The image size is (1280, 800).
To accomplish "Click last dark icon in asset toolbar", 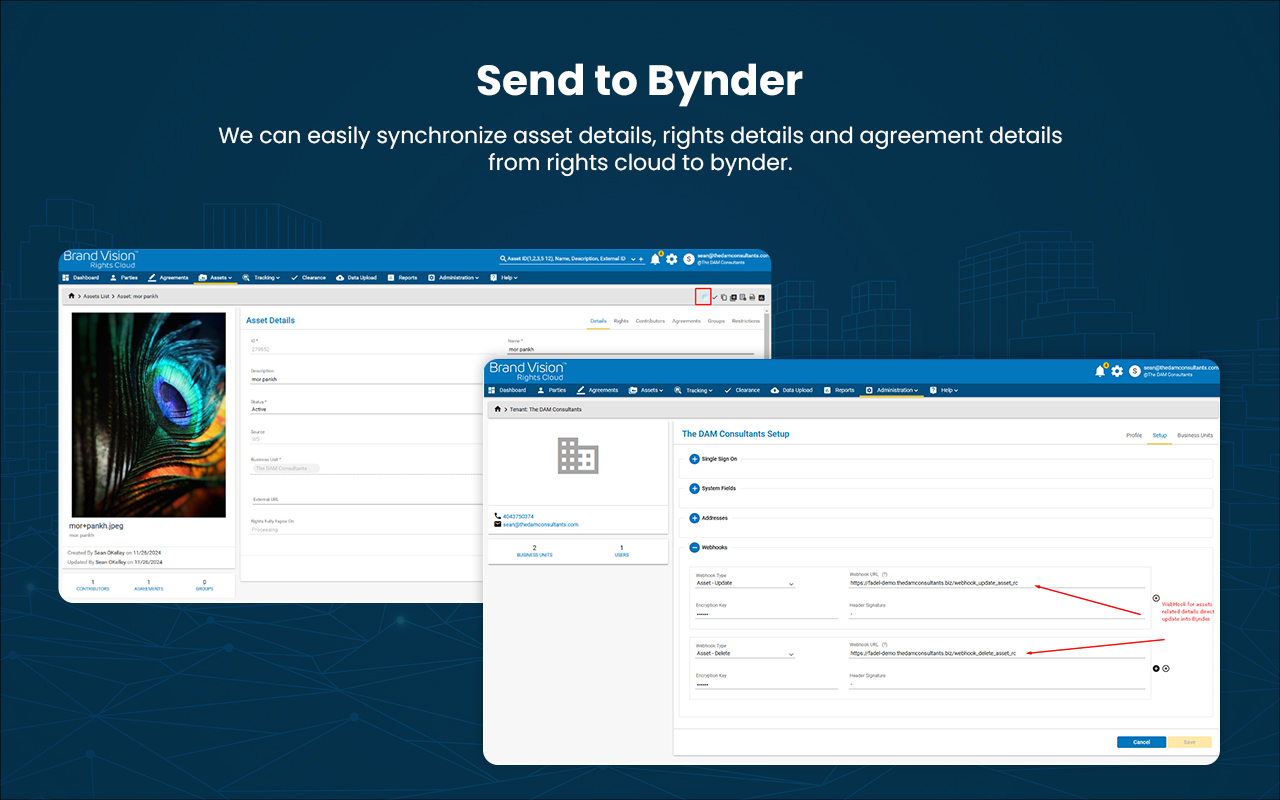I will point(761,297).
